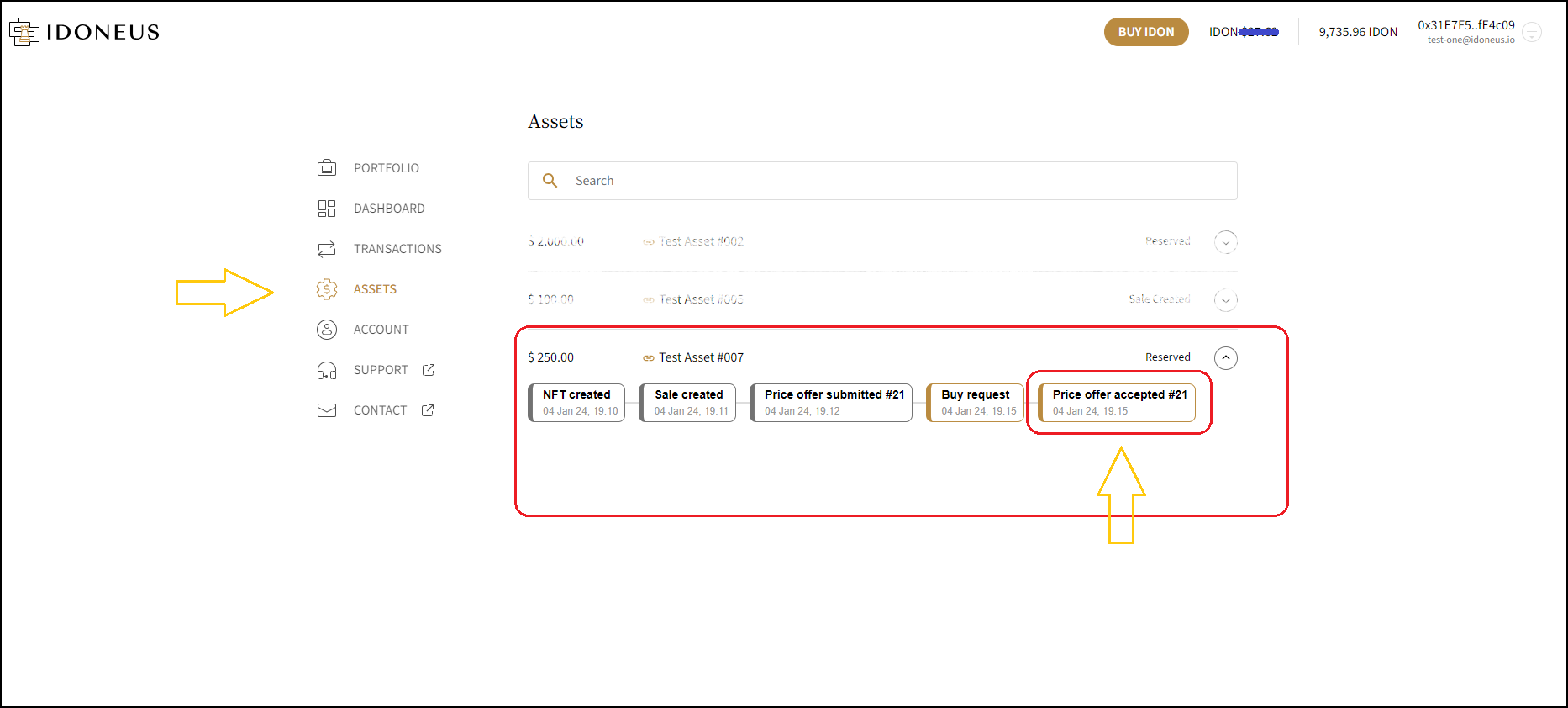Click the search magnifier icon
Screen dimensions: 1568x708
click(x=550, y=181)
